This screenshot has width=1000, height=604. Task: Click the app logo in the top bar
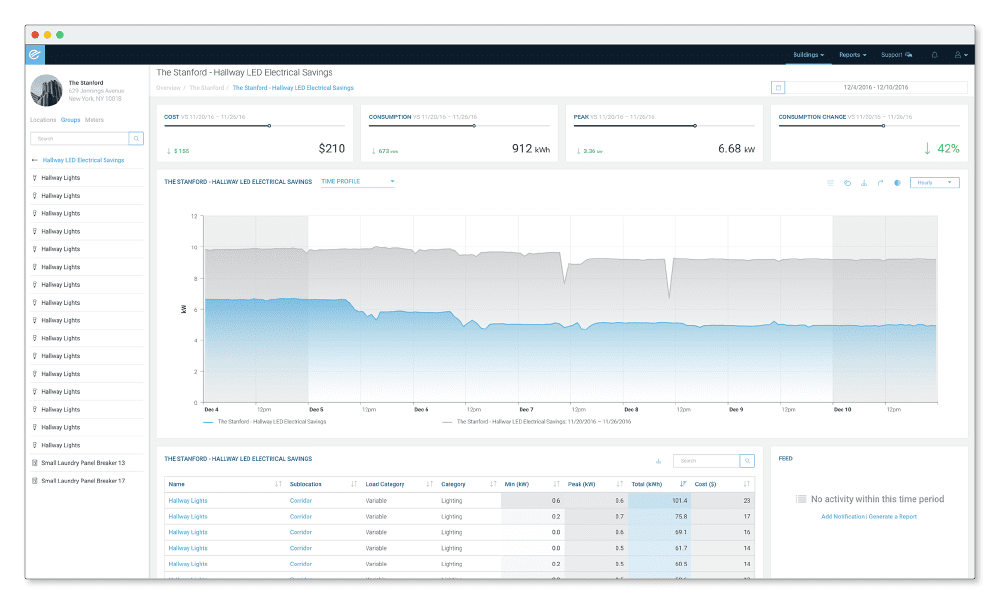tap(34, 55)
